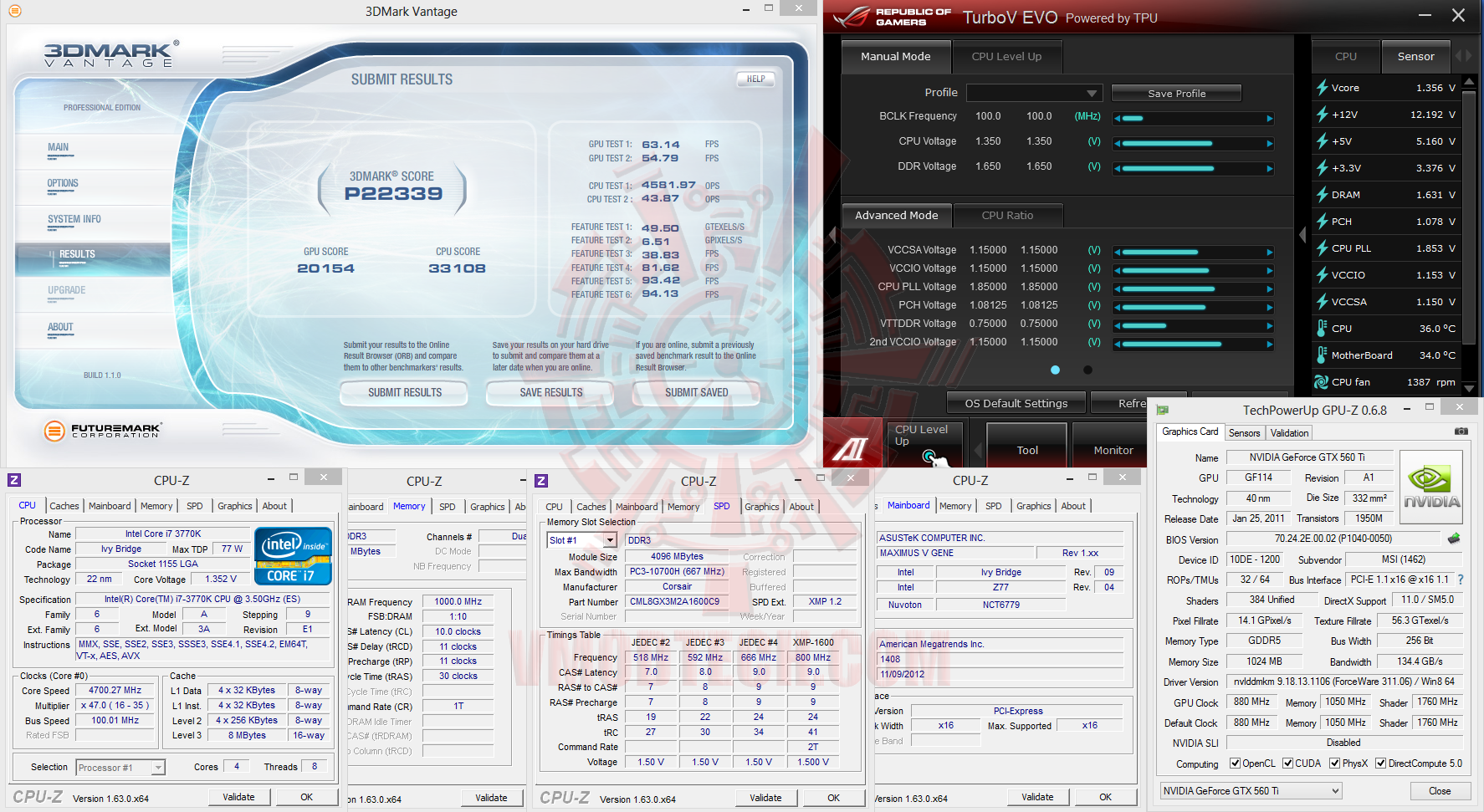The height and width of the screenshot is (812, 1484).
Task: Take a GPU-Z screenshot with camera icon
Action: (x=1461, y=432)
